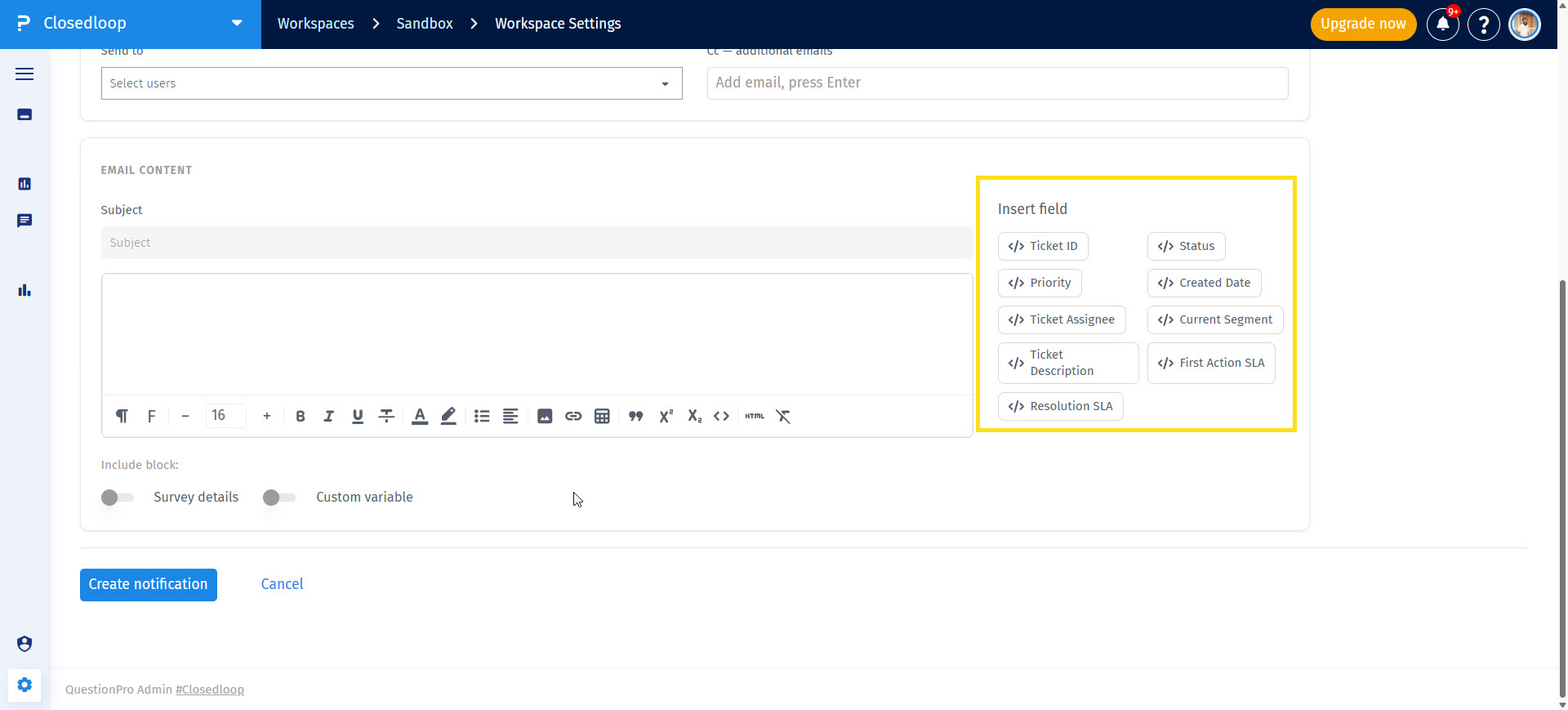Open the settings gear sidebar icon
Image resolution: width=1568 pixels, height=710 pixels.
pyautogui.click(x=24, y=685)
